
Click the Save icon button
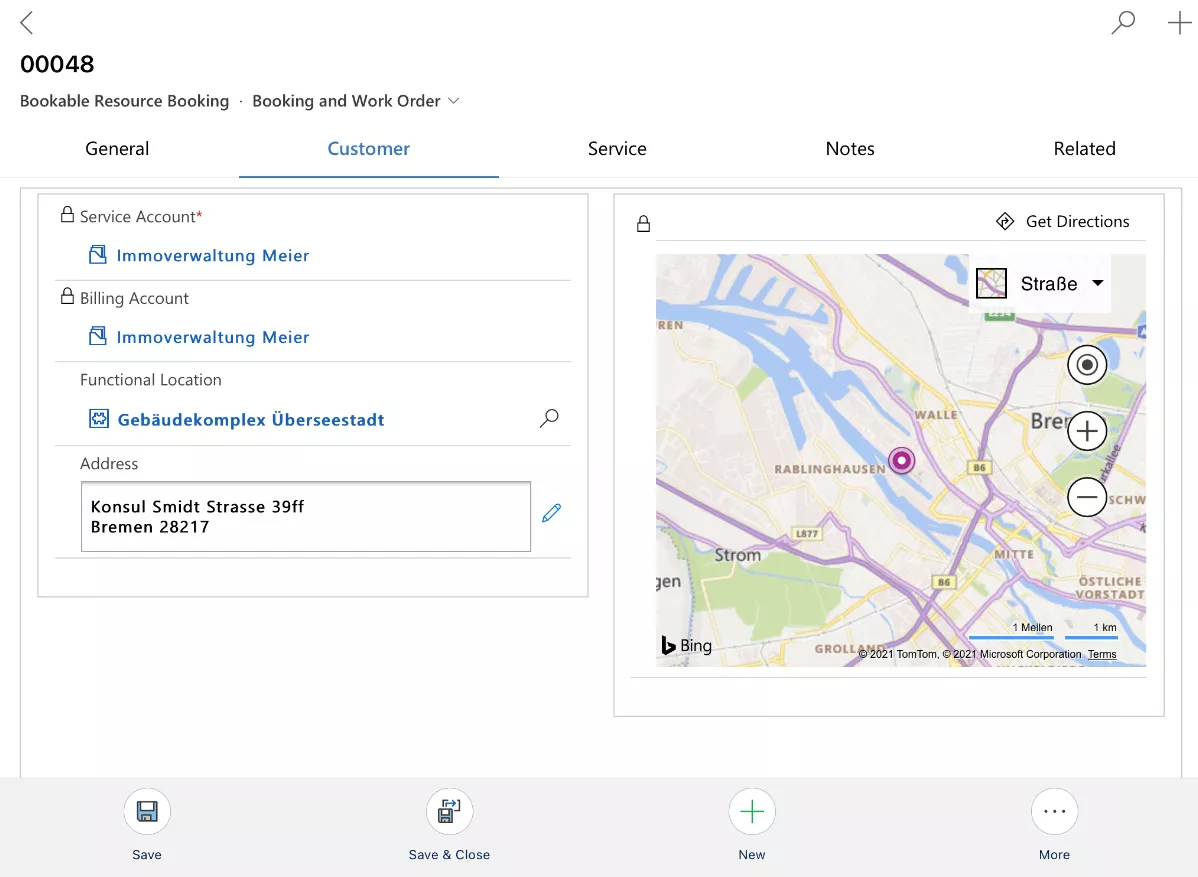pyautogui.click(x=147, y=812)
